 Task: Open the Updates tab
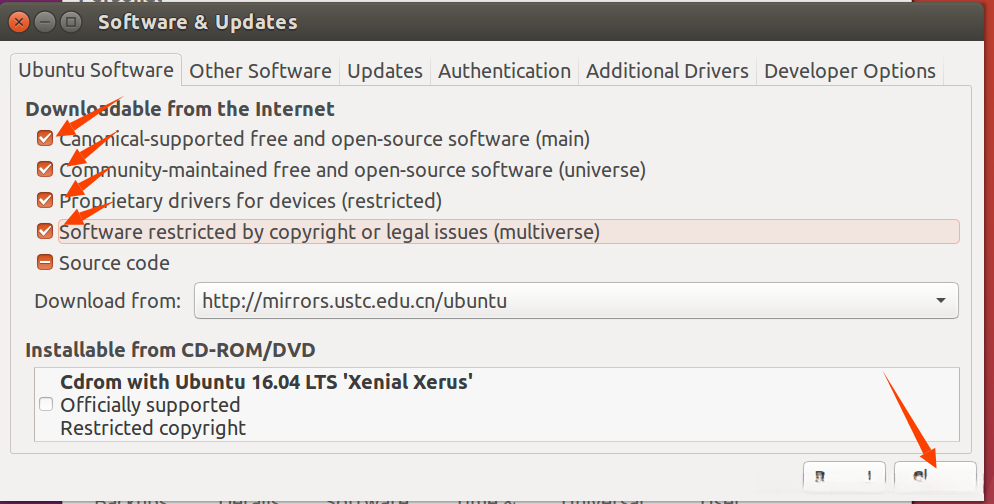pos(385,71)
